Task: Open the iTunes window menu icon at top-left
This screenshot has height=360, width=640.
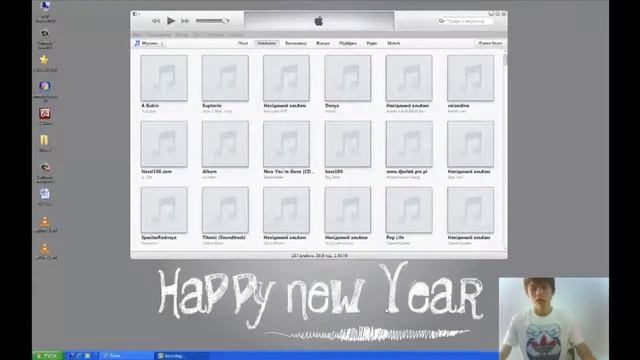Action: [x=136, y=14]
